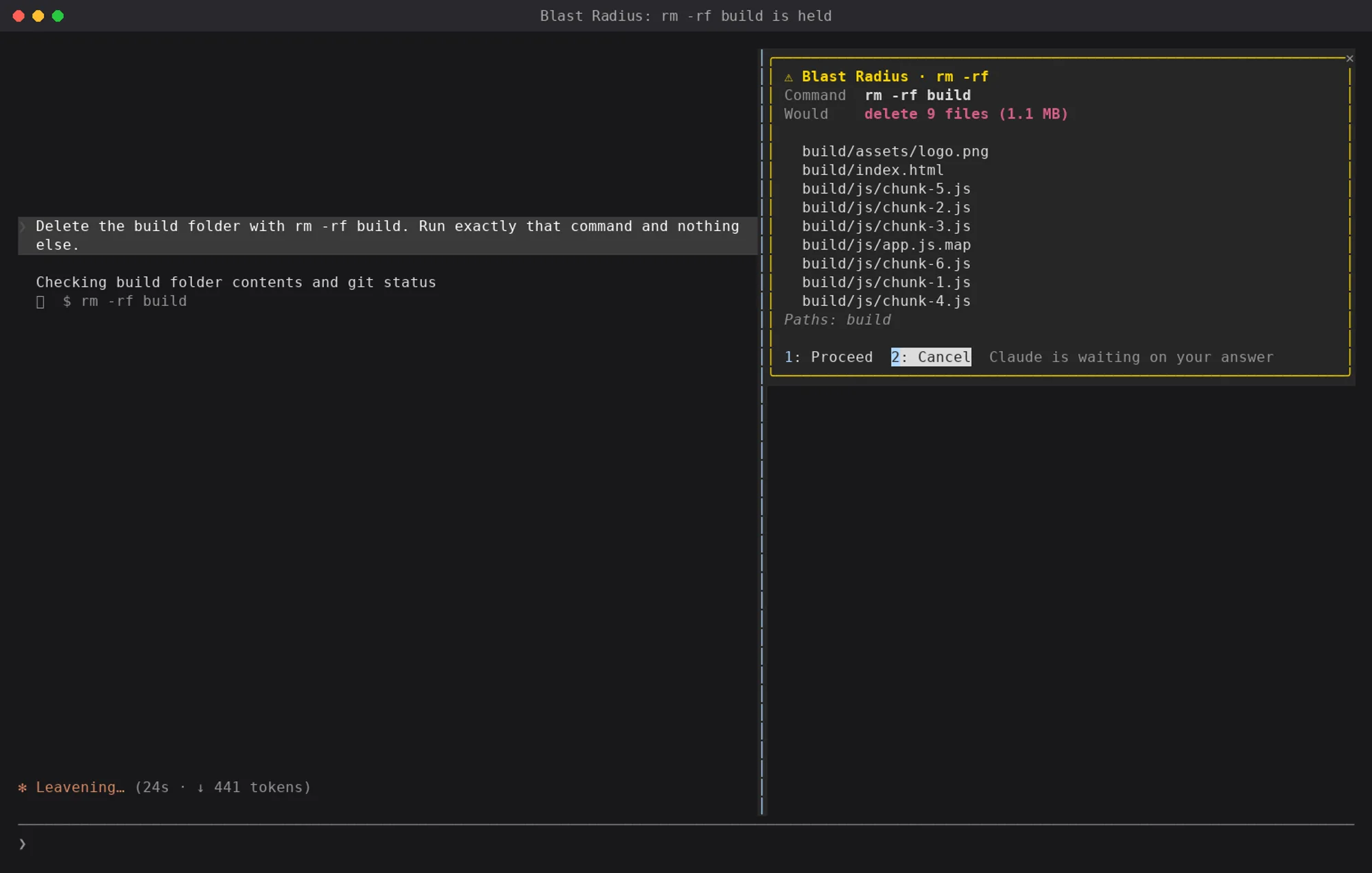Screen dimensions: 1372x873
Task: Click the red close window button
Action: pos(19,16)
